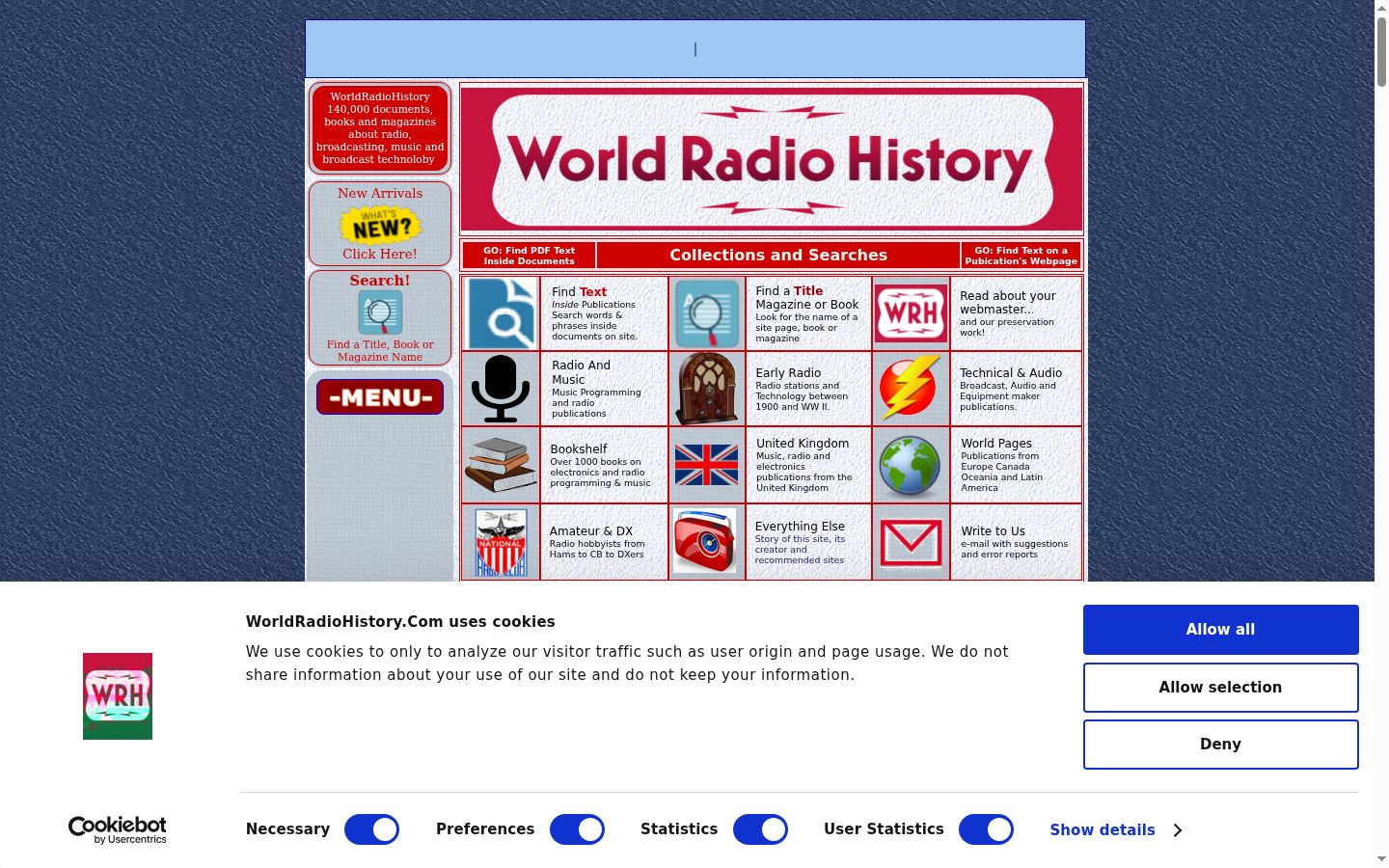Click Allow all cookies button
This screenshot has height=868, width=1389.
pos(1221,630)
